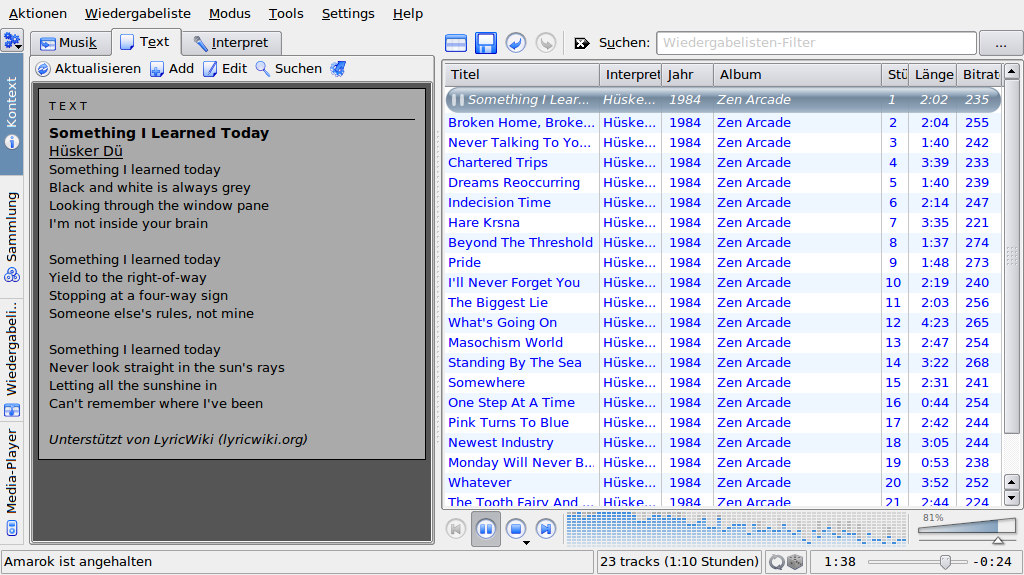Image resolution: width=1024 pixels, height=575 pixels.
Task: Click Edit to edit the lyrics
Action: click(x=225, y=69)
